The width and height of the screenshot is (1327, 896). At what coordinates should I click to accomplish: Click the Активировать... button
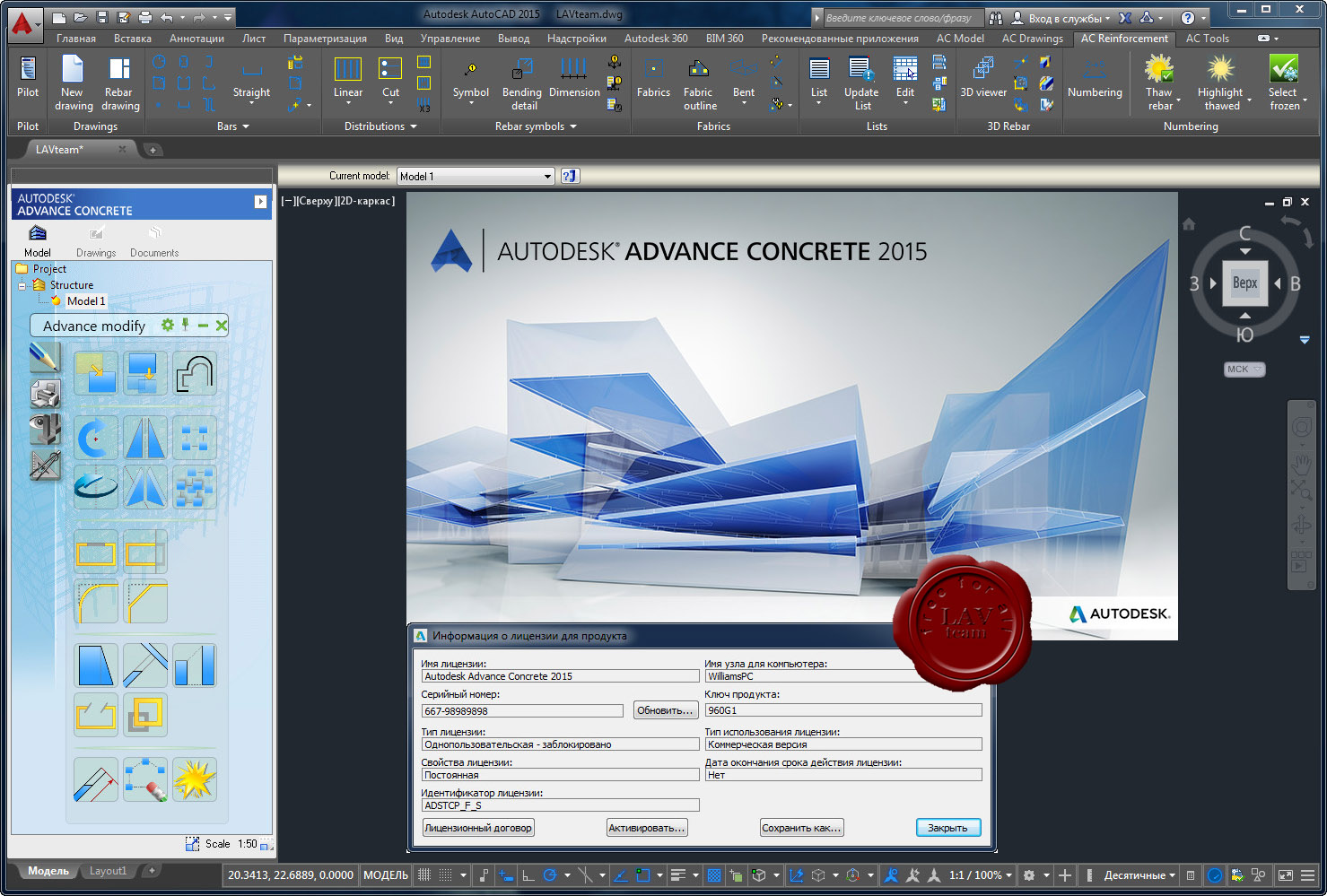point(648,828)
